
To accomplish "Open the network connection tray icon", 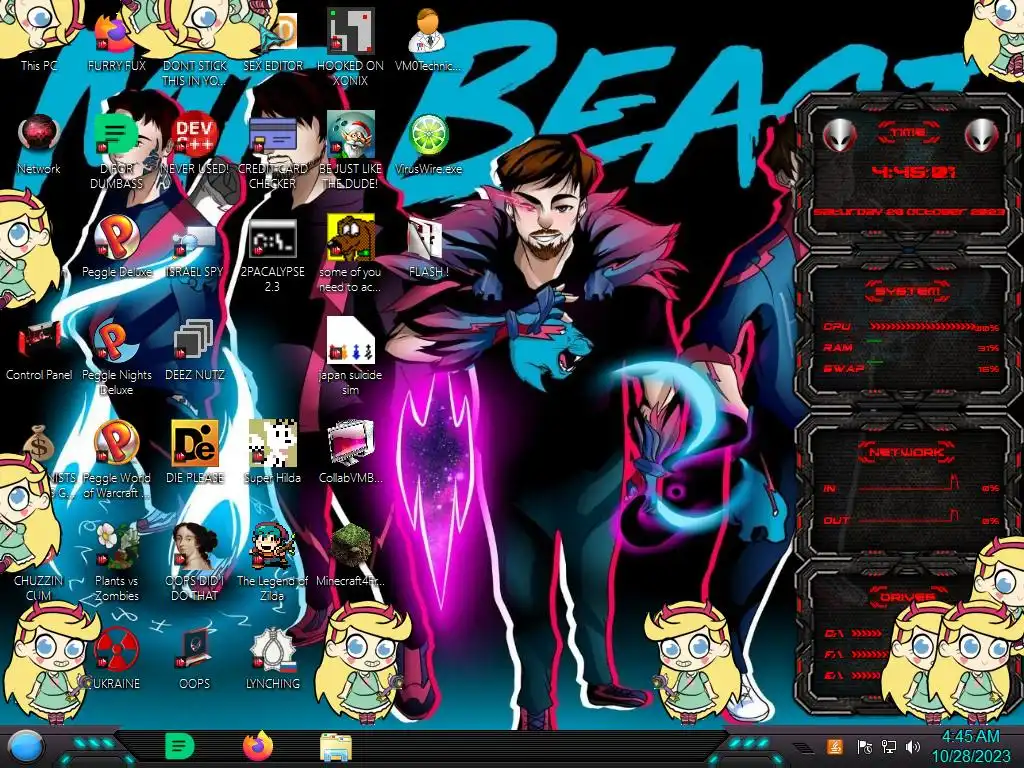I will (x=889, y=746).
